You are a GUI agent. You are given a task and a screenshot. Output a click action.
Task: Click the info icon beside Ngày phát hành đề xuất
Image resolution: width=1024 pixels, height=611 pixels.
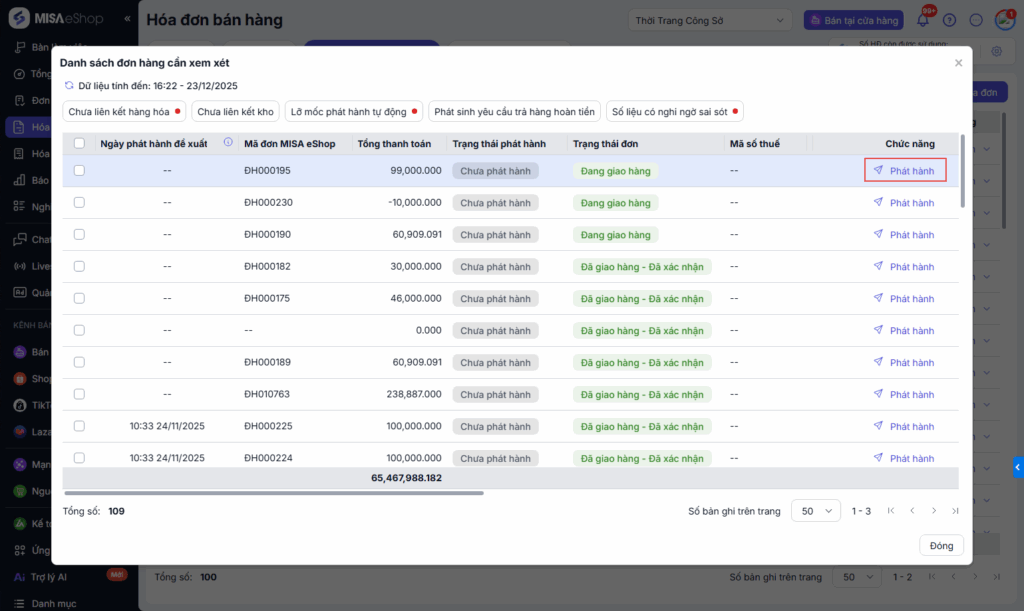coord(228,143)
